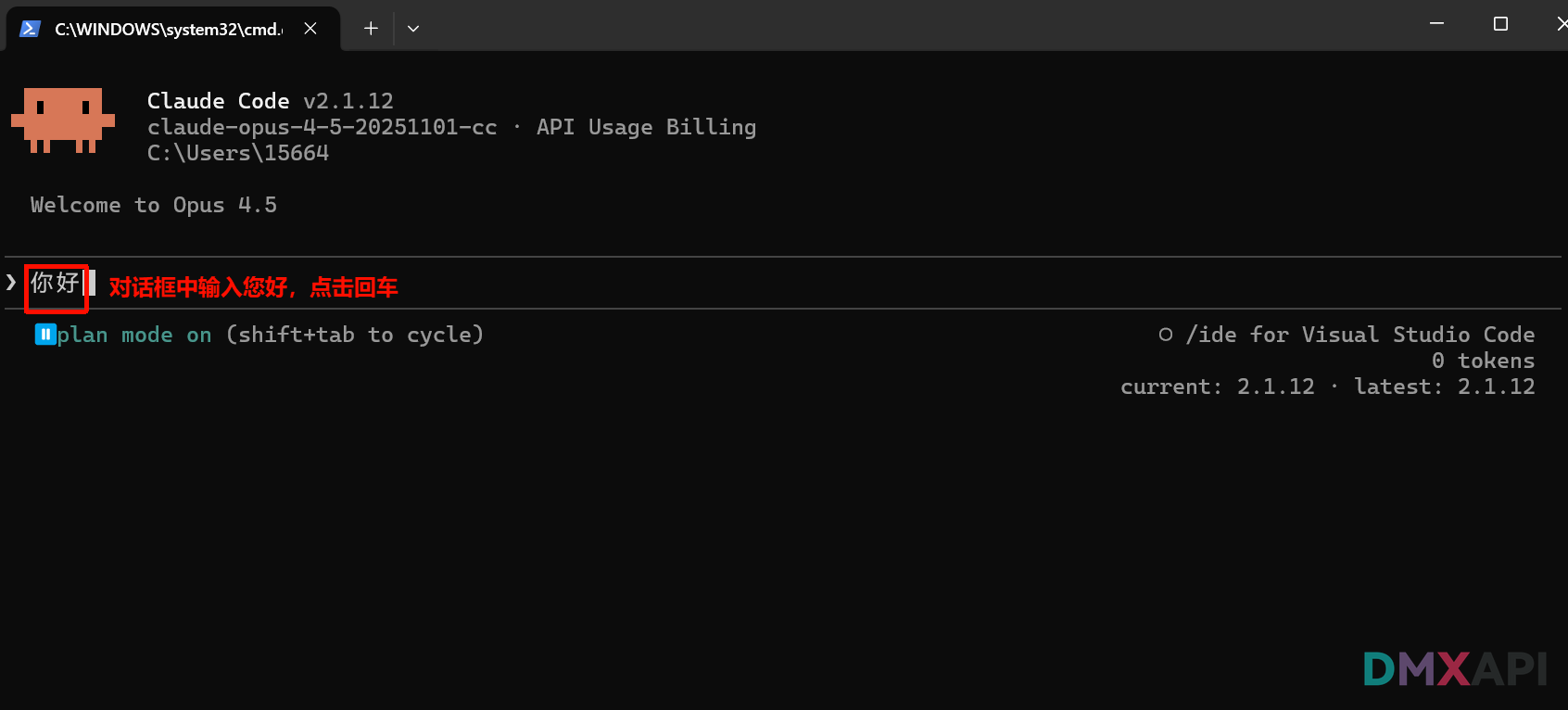Click the "/ide for Visual Studio Code" hint
1568x710 pixels.
(x=1359, y=335)
